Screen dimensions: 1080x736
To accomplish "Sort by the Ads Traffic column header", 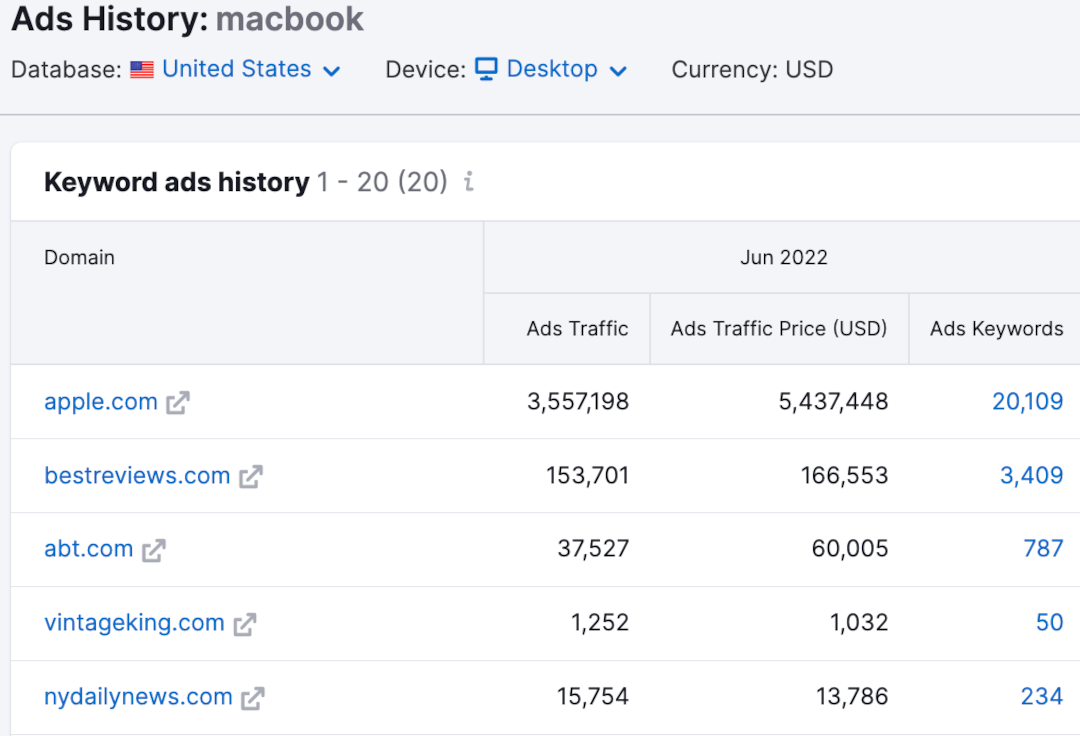I will click(578, 328).
